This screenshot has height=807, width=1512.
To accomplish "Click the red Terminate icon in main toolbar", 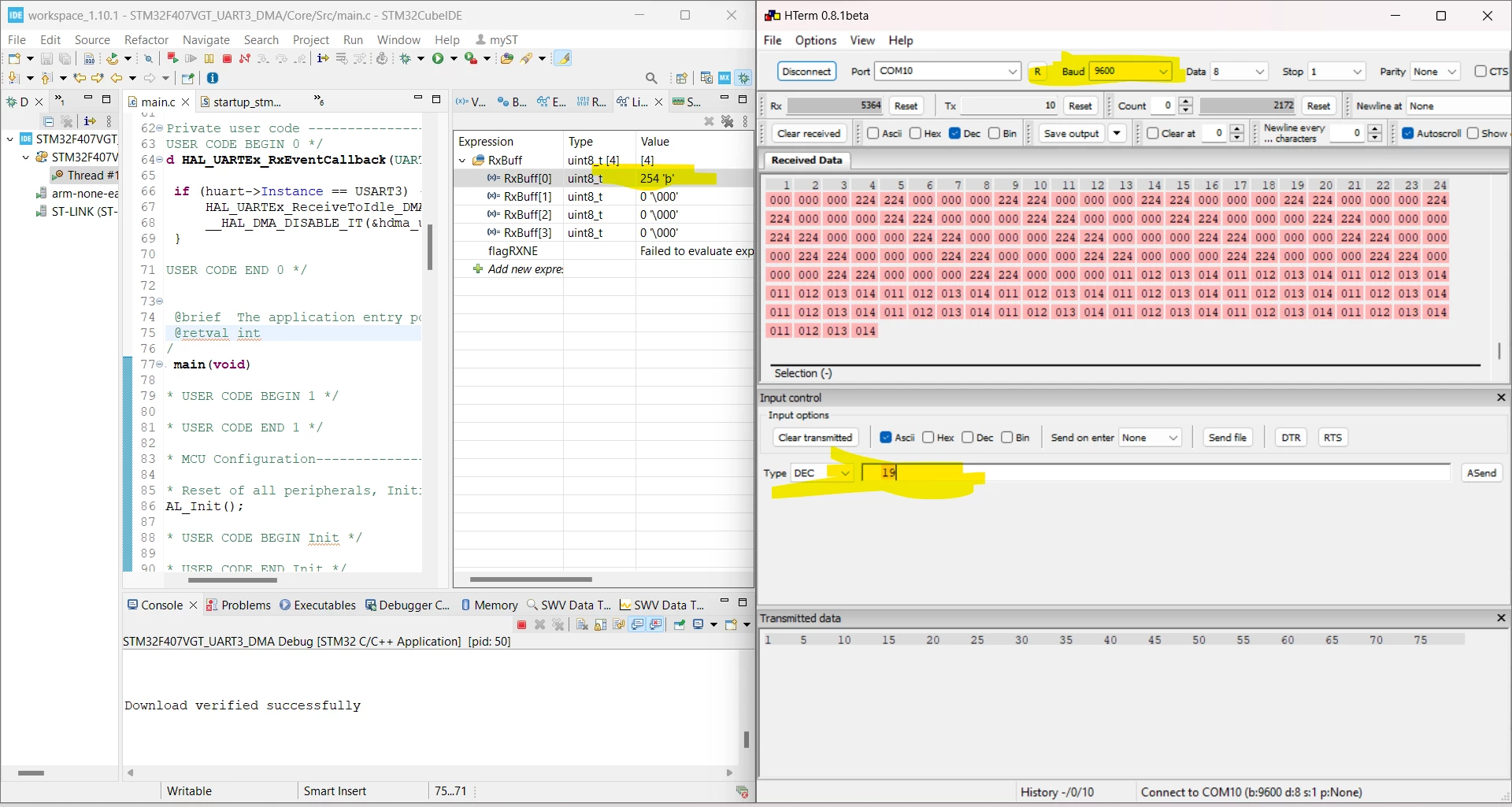I will 227,58.
